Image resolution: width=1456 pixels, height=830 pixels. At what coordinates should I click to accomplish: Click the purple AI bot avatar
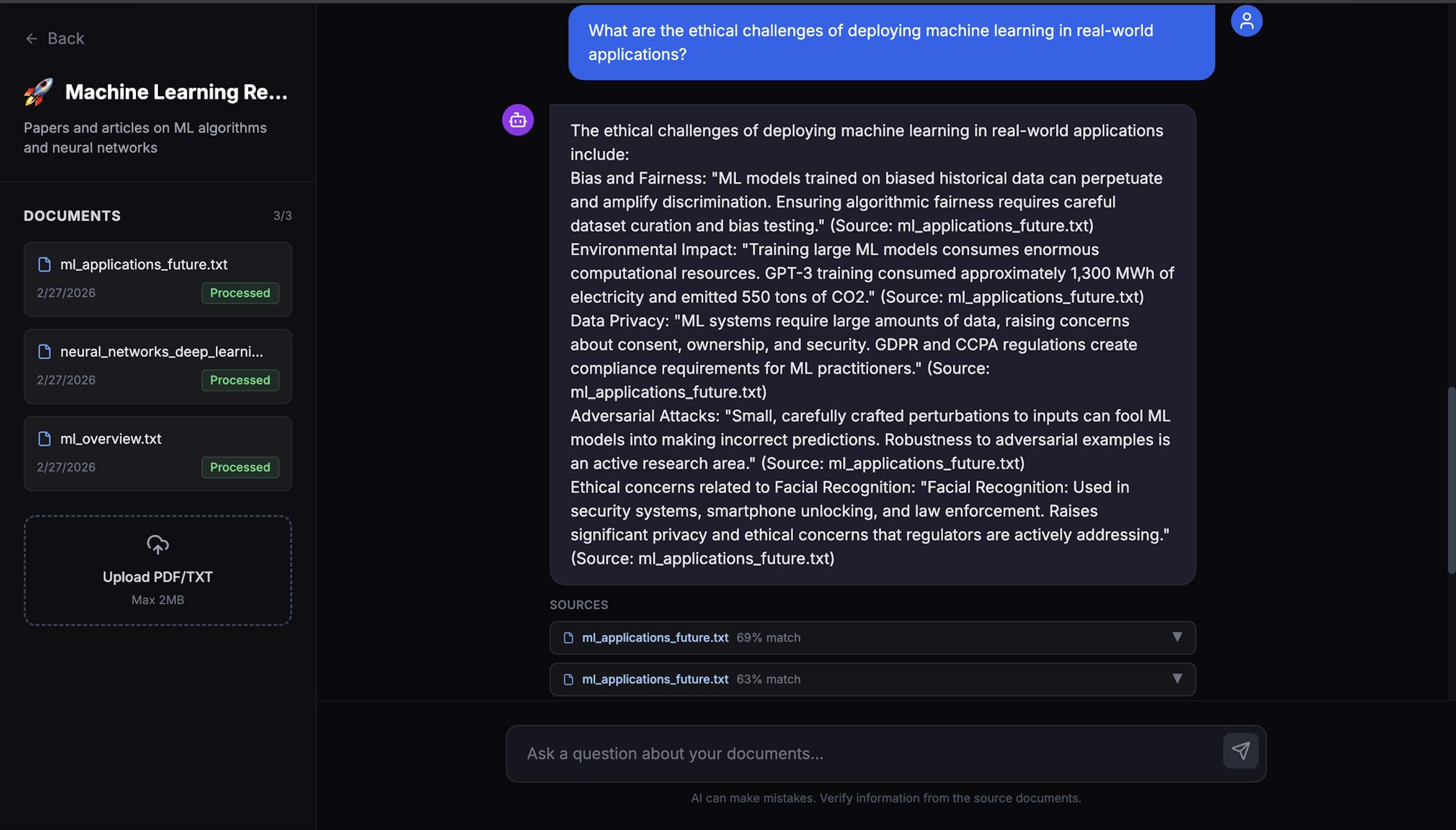(x=518, y=120)
